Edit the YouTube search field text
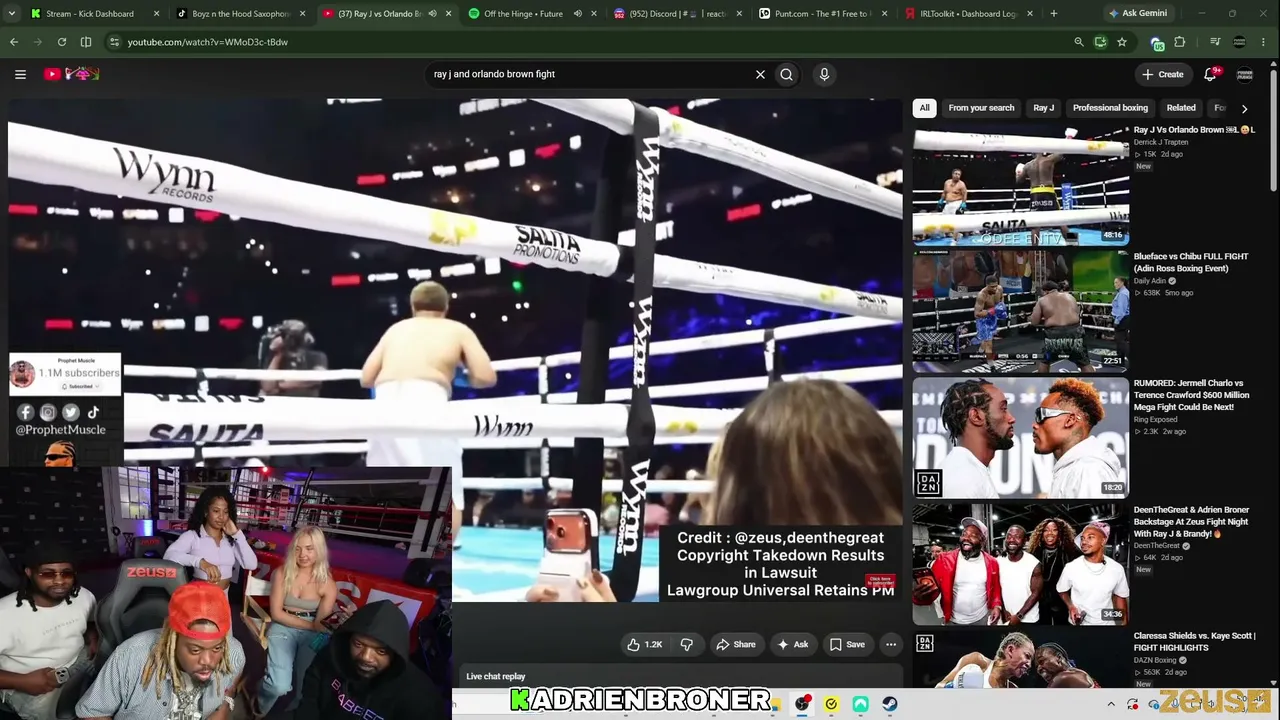 590,74
